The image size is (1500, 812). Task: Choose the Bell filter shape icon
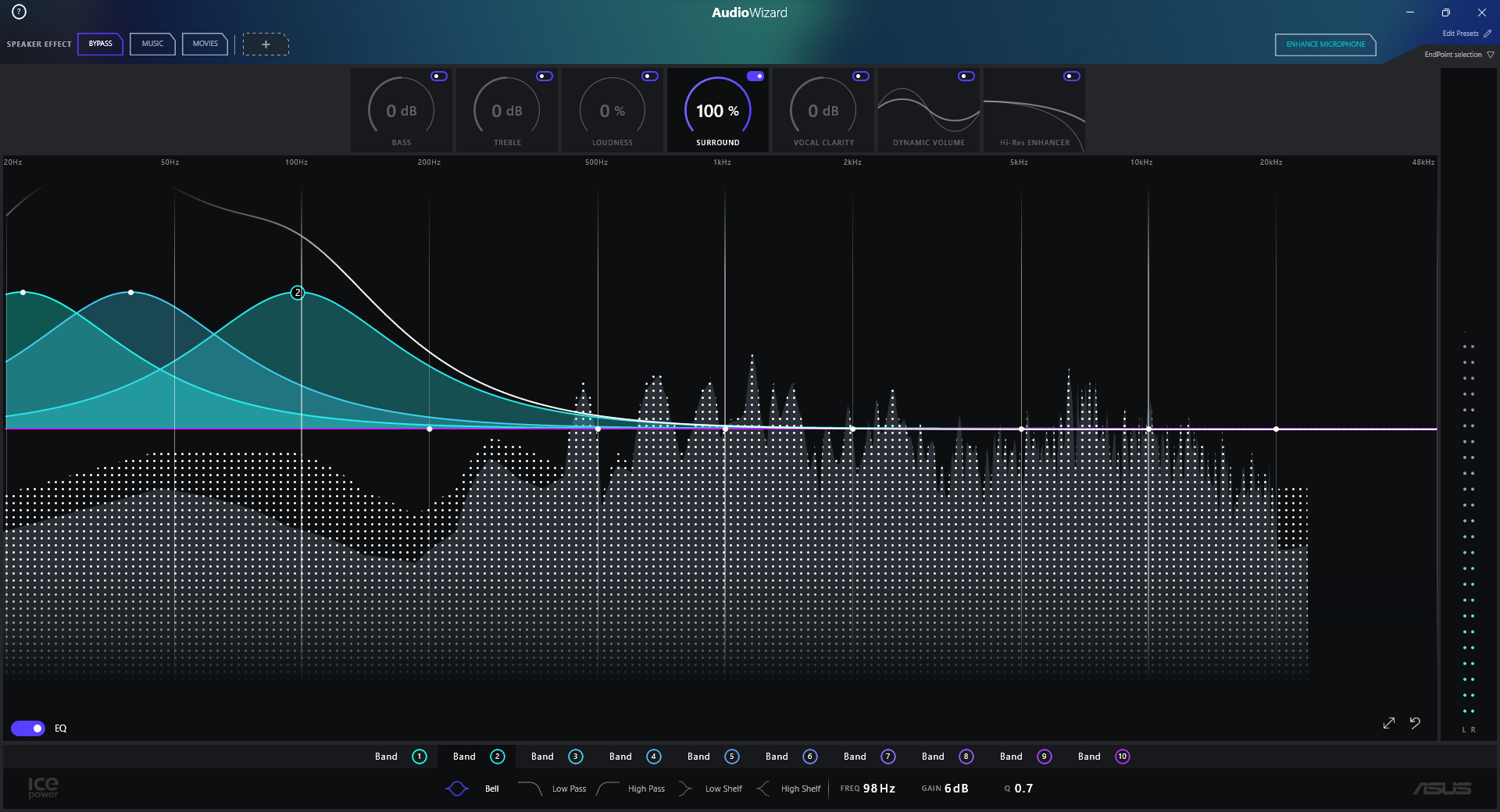tap(457, 789)
